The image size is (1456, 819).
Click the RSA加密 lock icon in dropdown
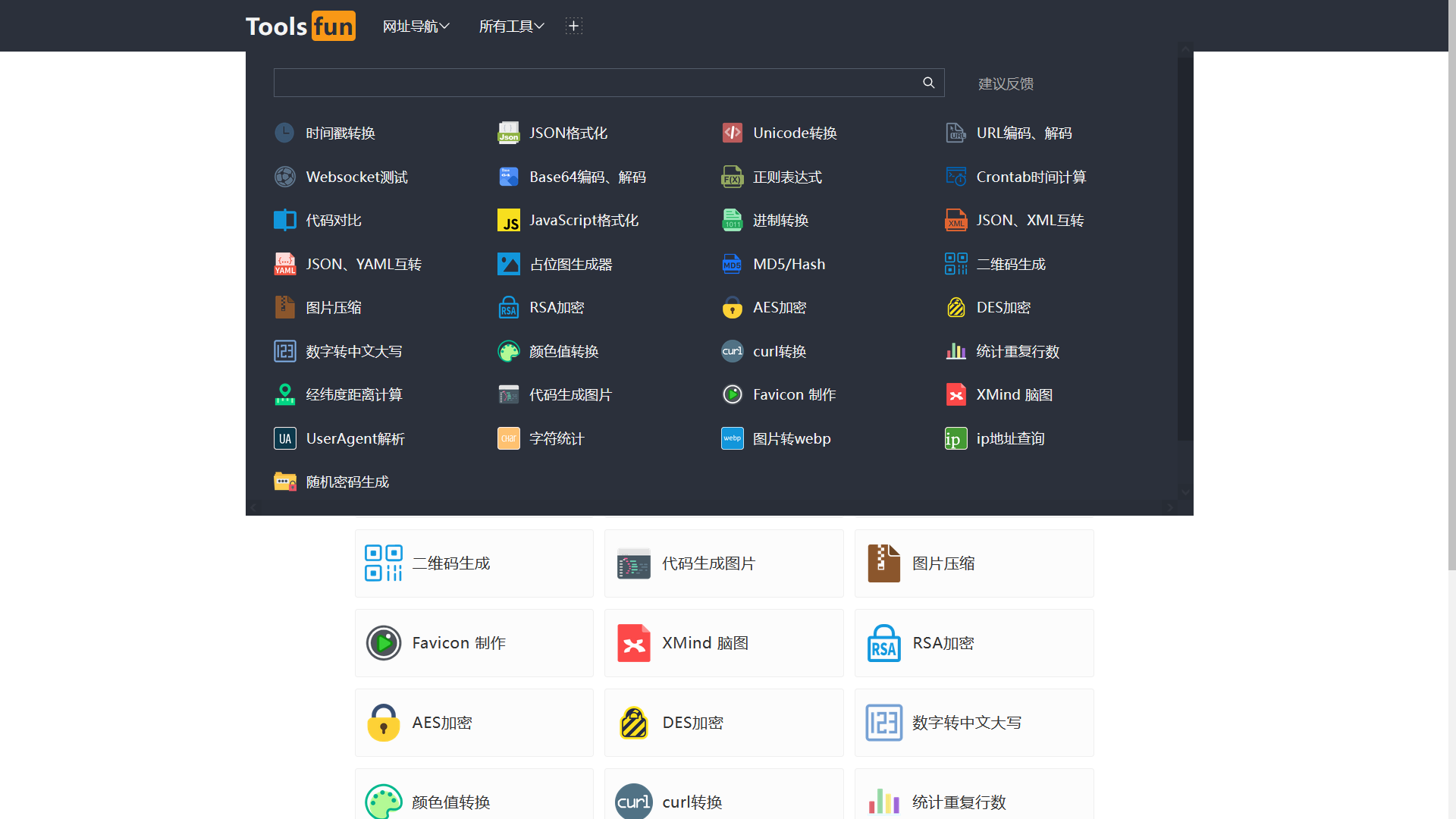[x=508, y=307]
